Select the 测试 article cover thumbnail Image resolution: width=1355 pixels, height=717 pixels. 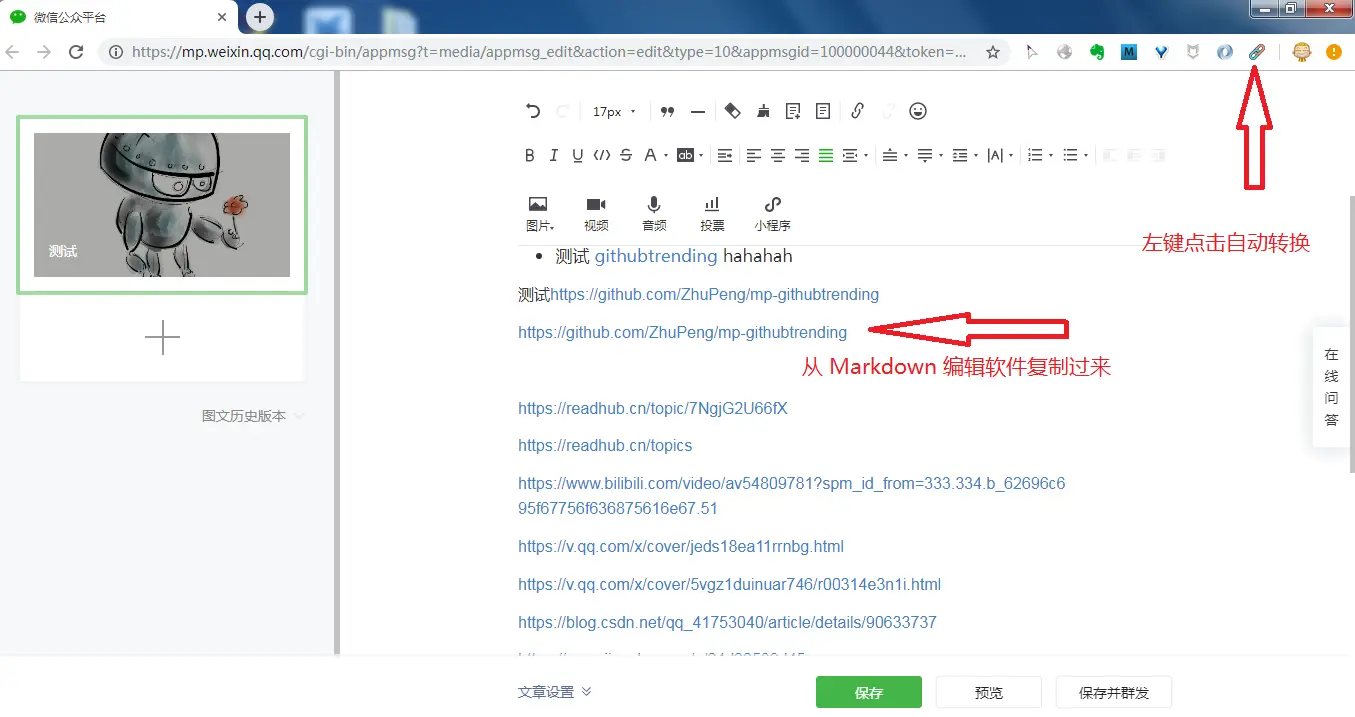point(162,205)
